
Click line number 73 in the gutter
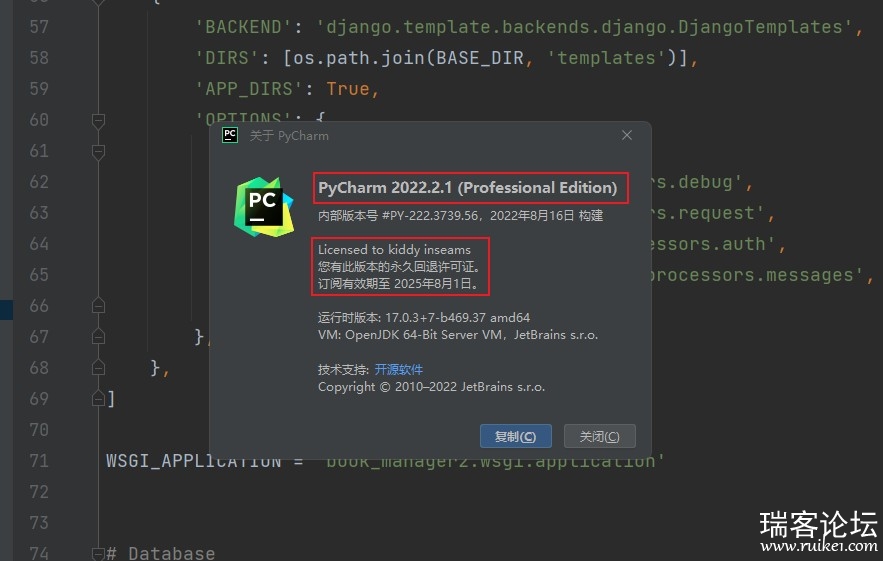pyautogui.click(x=39, y=523)
